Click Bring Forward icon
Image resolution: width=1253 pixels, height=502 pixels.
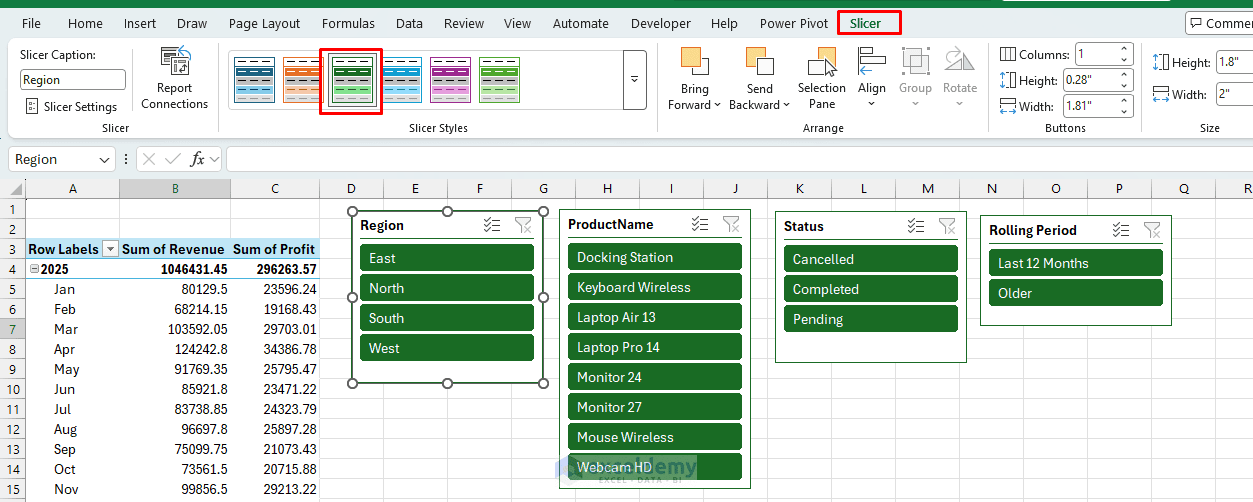tap(694, 61)
